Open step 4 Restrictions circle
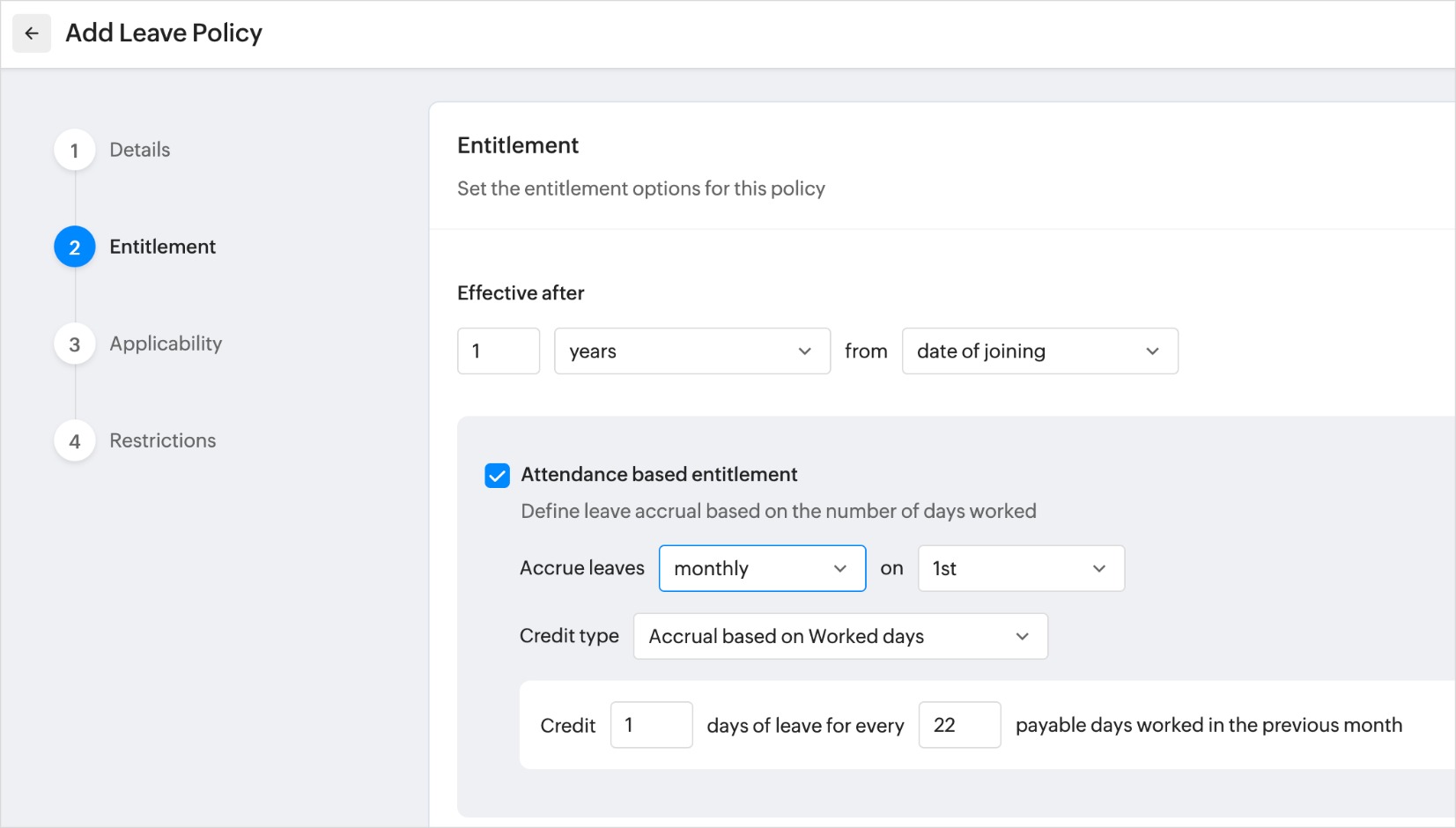This screenshot has width=1456, height=828. pyautogui.click(x=75, y=441)
